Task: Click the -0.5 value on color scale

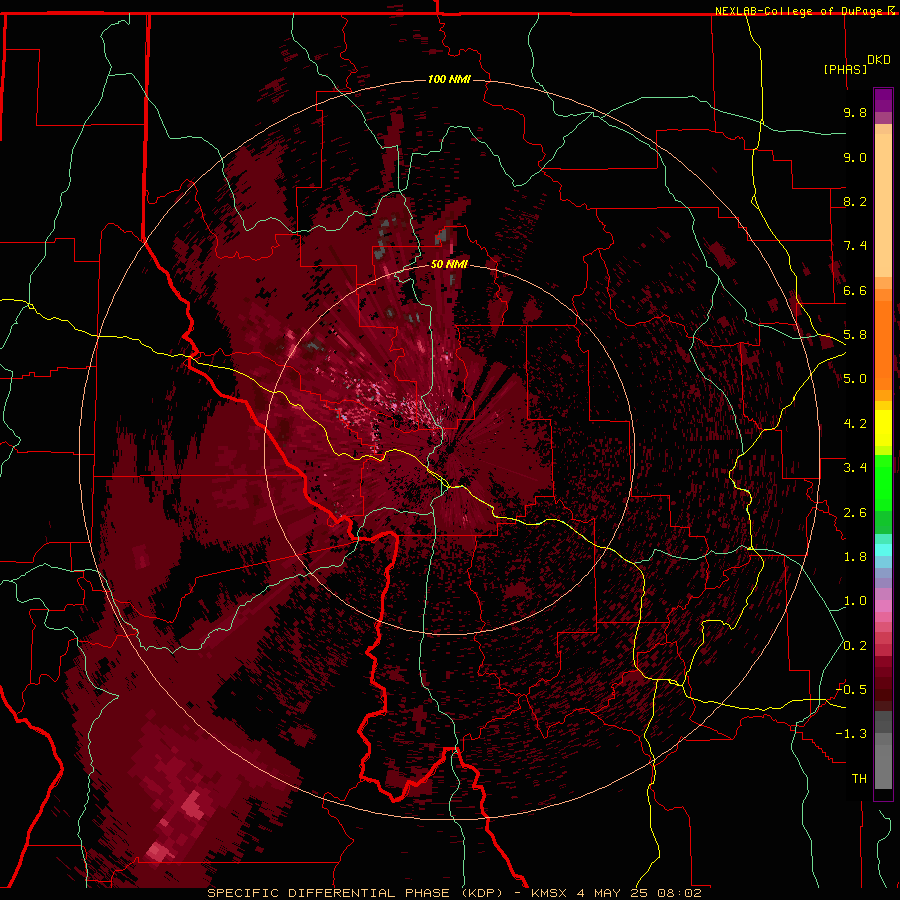Action: click(x=851, y=690)
